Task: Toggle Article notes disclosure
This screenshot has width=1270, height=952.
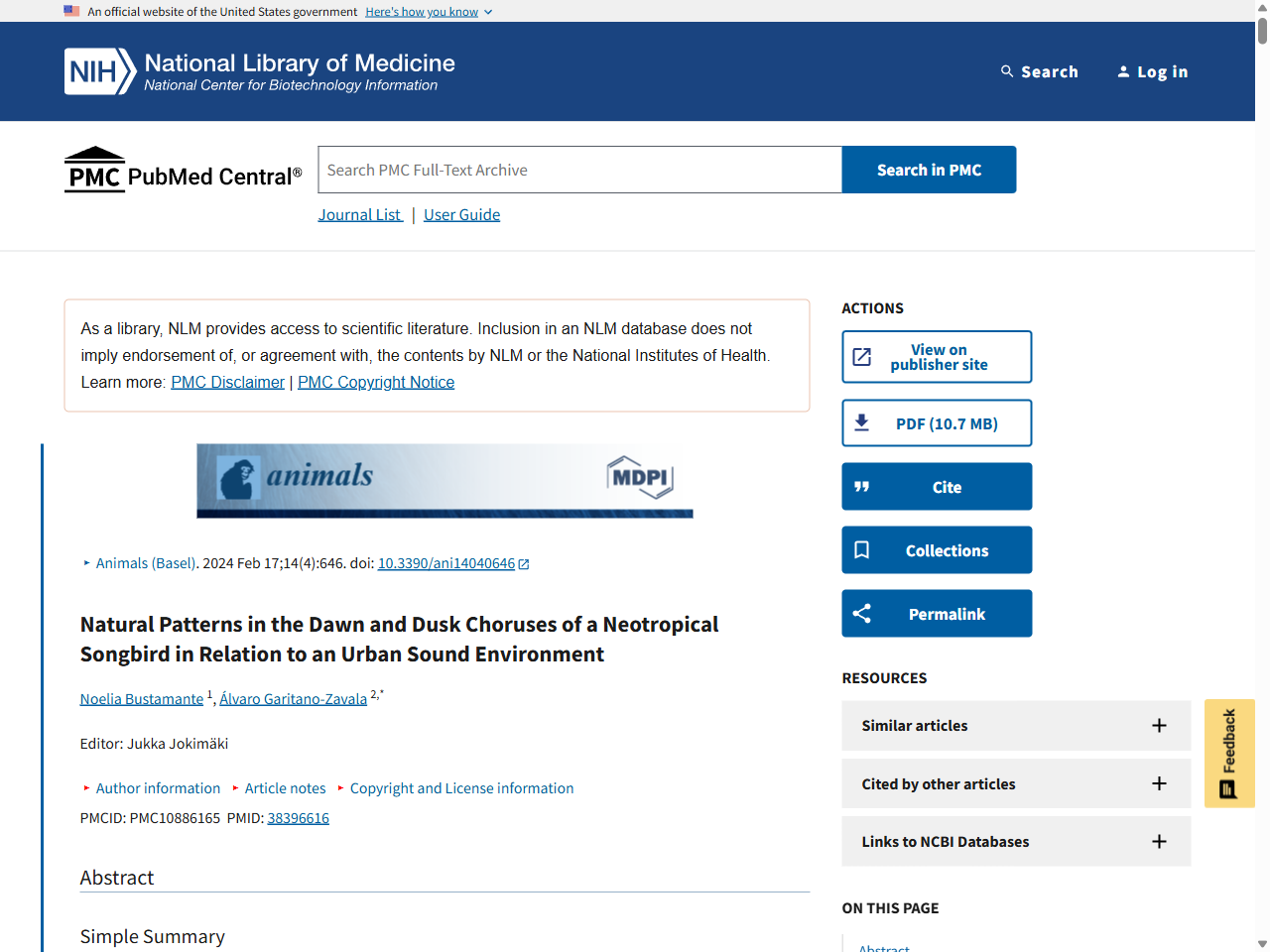Action: 284,788
